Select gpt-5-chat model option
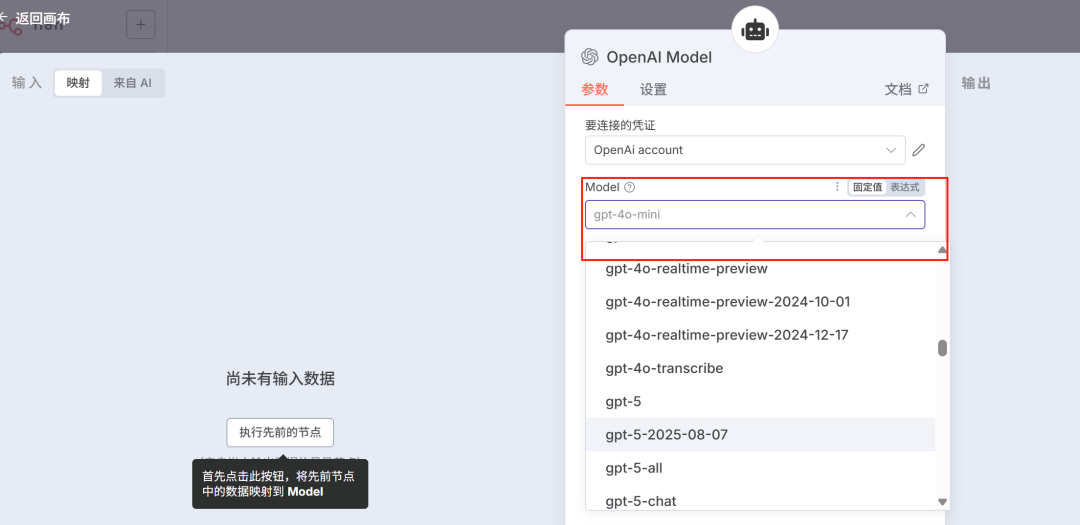Viewport: 1080px width, 525px height. 760,500
